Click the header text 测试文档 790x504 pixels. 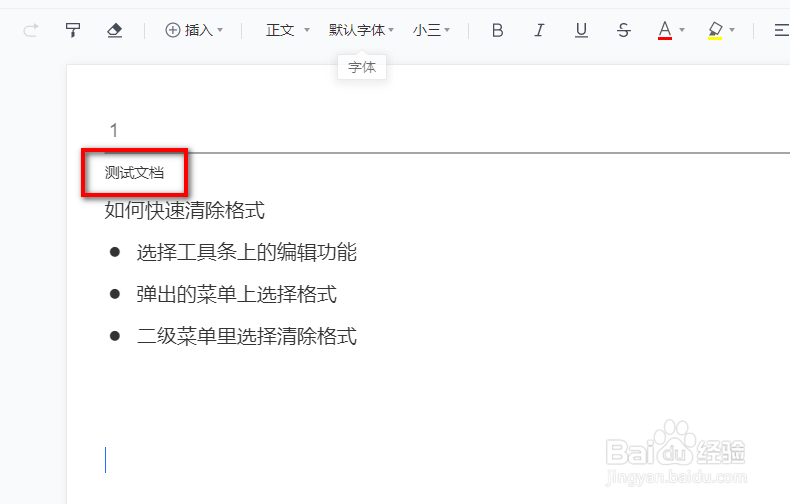135,173
